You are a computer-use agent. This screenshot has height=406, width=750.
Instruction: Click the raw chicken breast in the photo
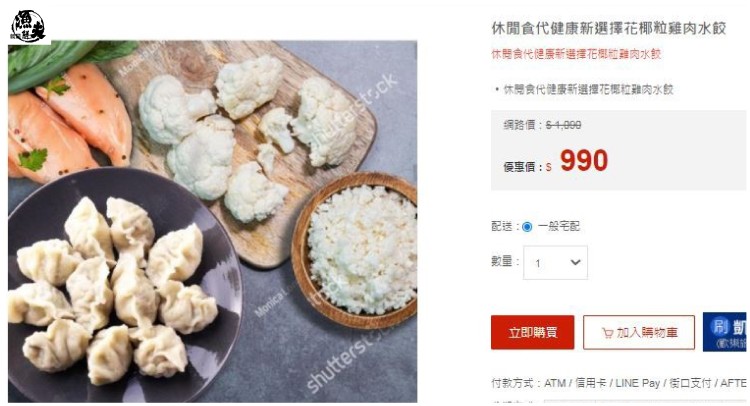[67, 122]
